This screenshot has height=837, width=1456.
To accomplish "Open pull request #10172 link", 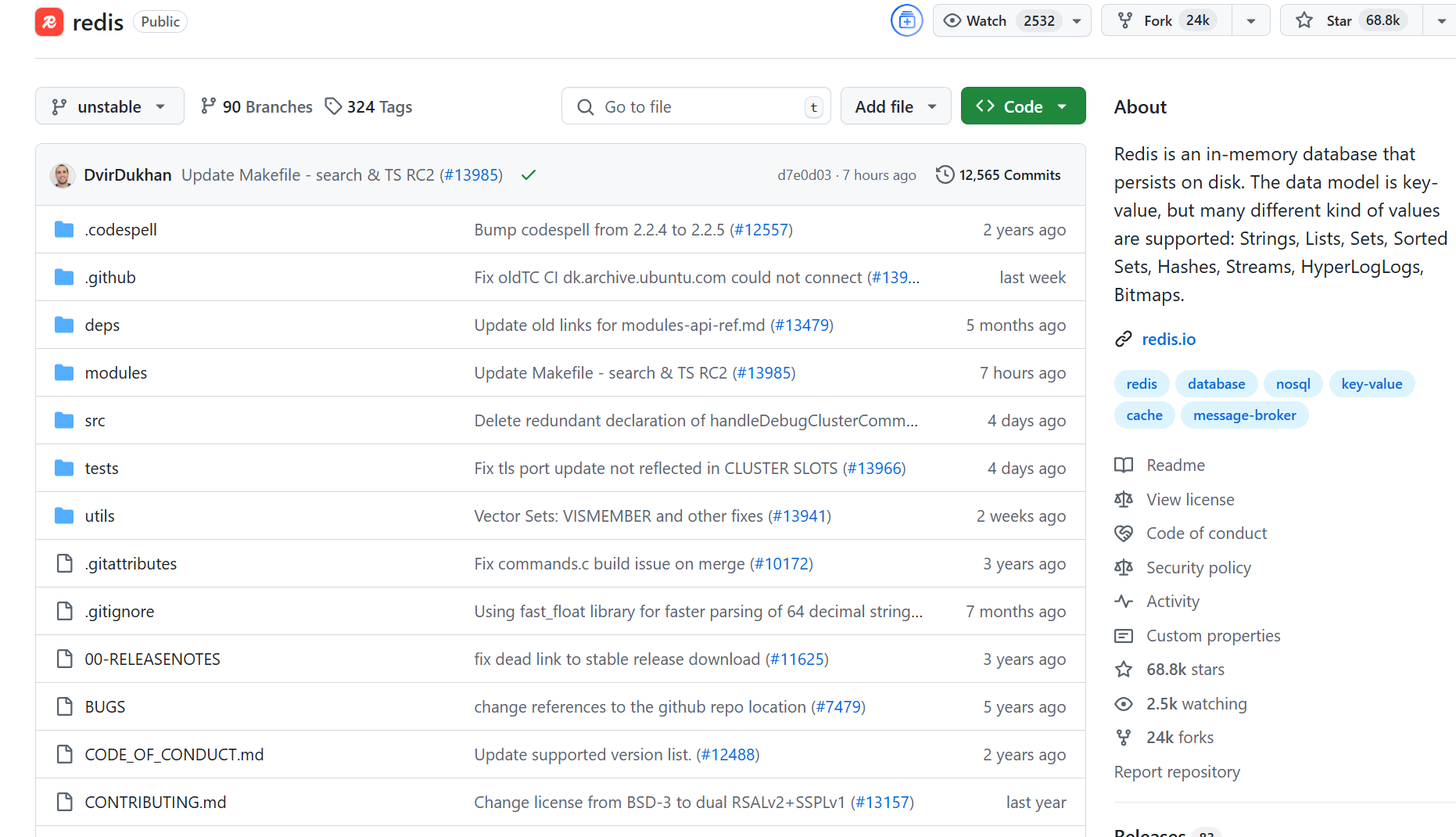I will [x=781, y=564].
